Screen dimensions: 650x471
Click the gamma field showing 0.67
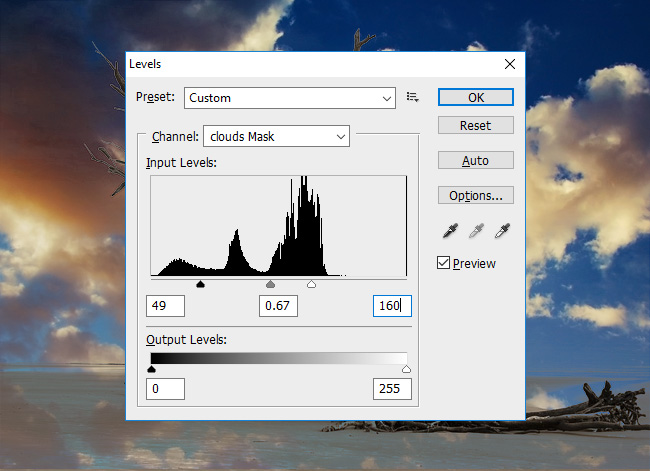(279, 306)
